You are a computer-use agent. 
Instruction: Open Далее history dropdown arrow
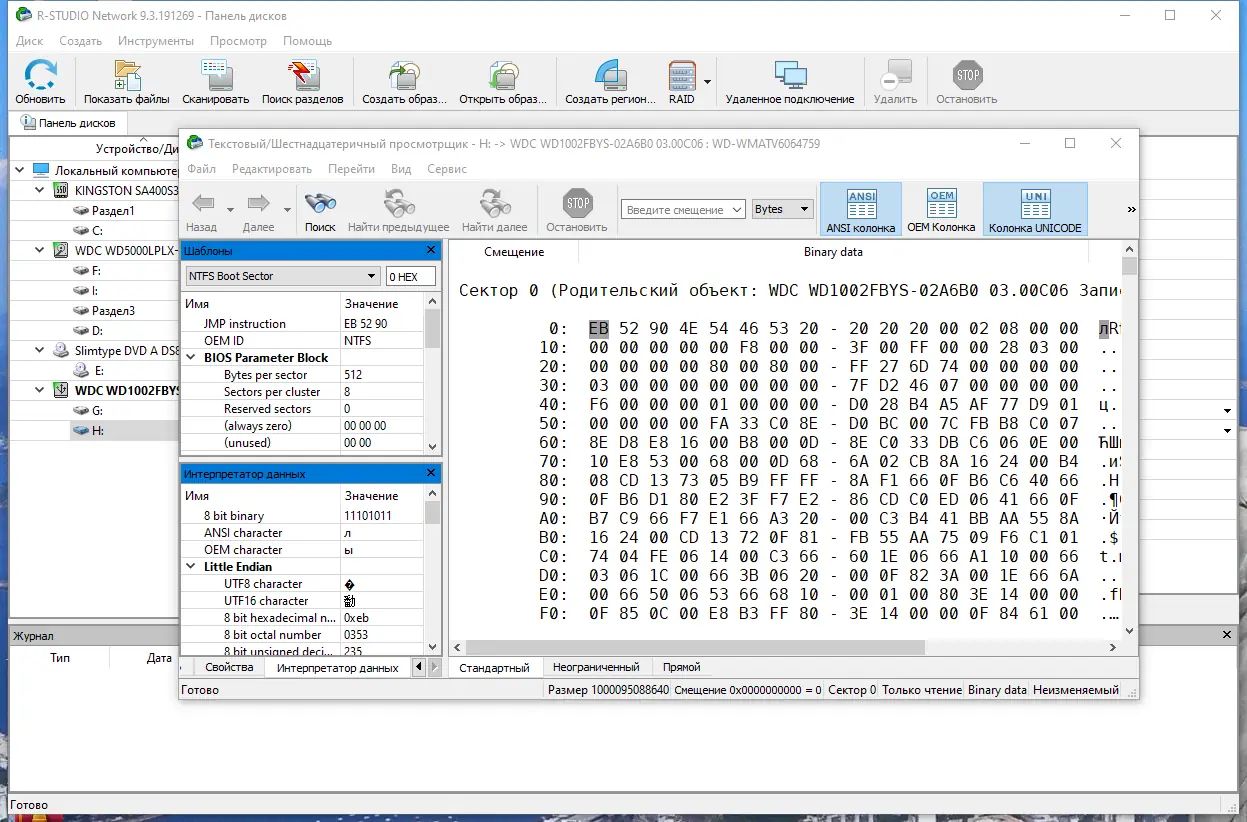pos(287,210)
